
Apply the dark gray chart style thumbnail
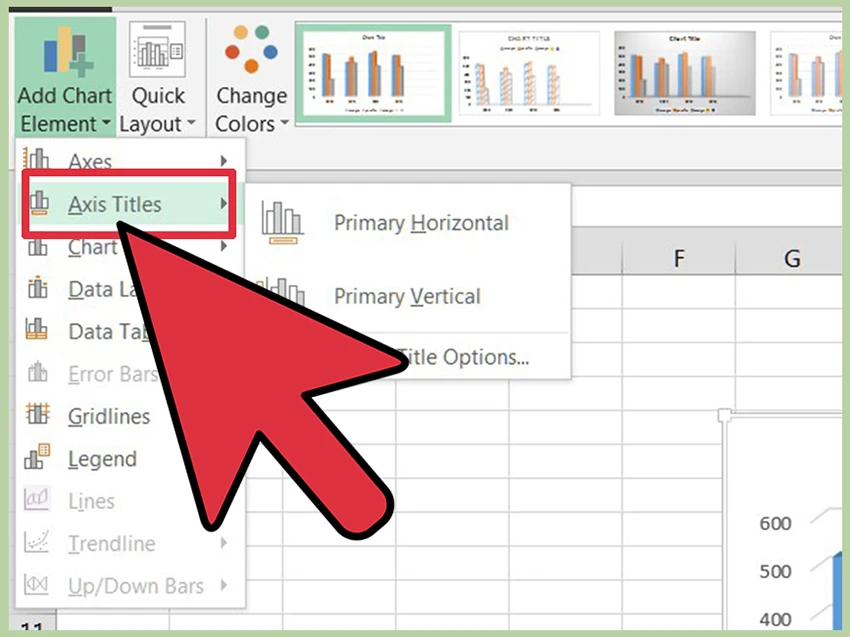681,71
